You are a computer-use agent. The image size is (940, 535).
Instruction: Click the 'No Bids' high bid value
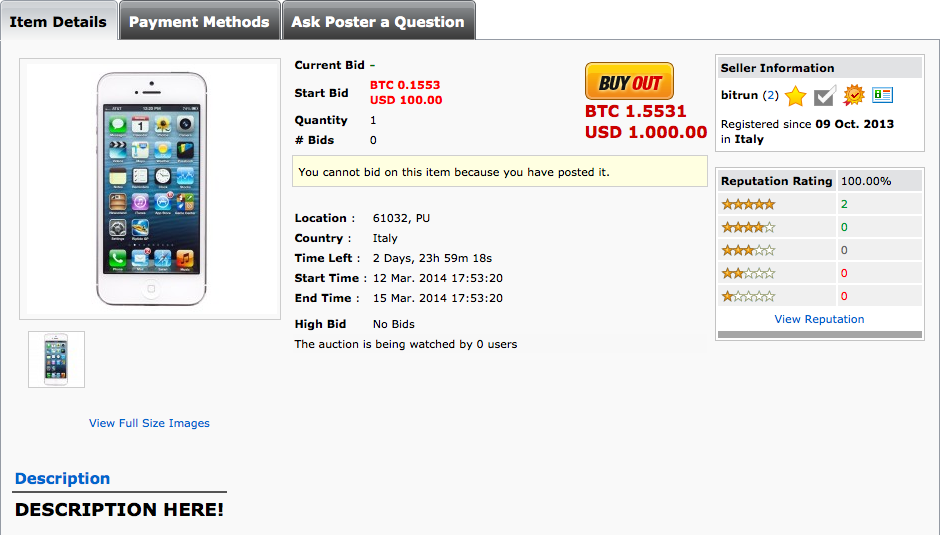pyautogui.click(x=394, y=324)
